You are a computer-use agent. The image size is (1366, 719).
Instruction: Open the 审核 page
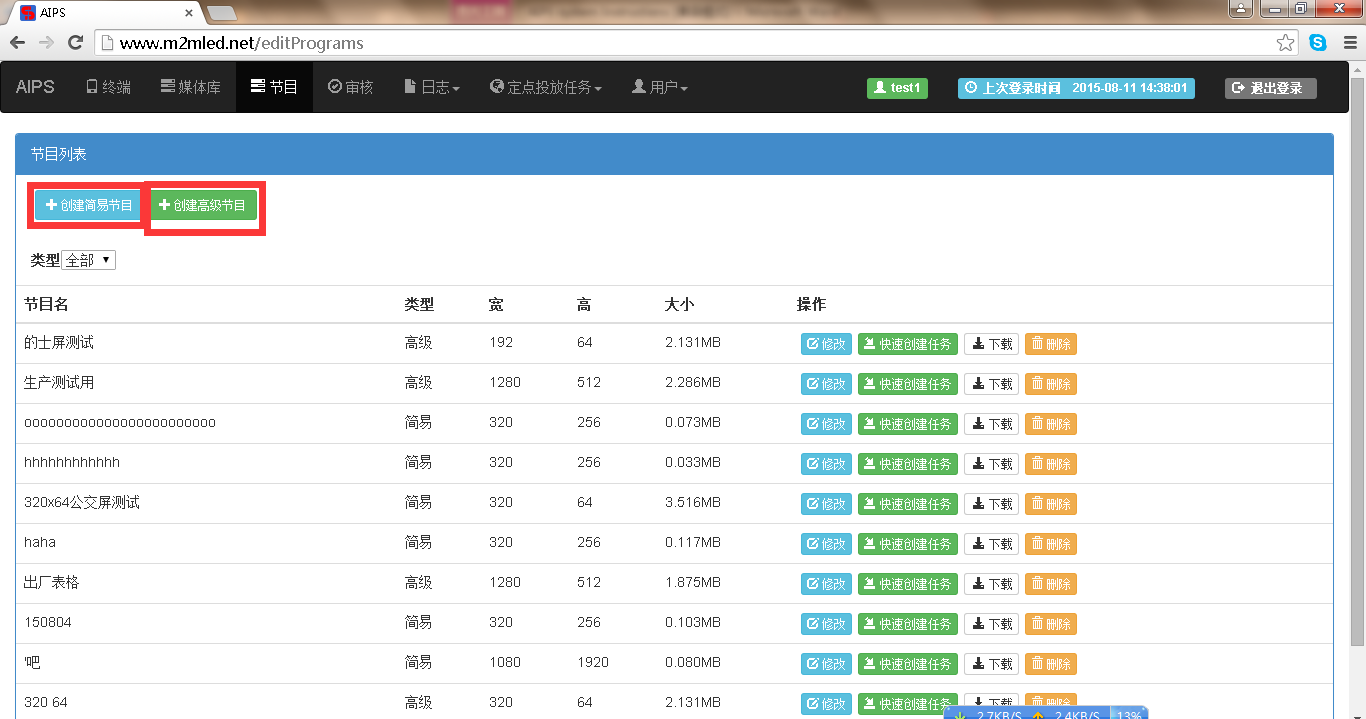351,87
